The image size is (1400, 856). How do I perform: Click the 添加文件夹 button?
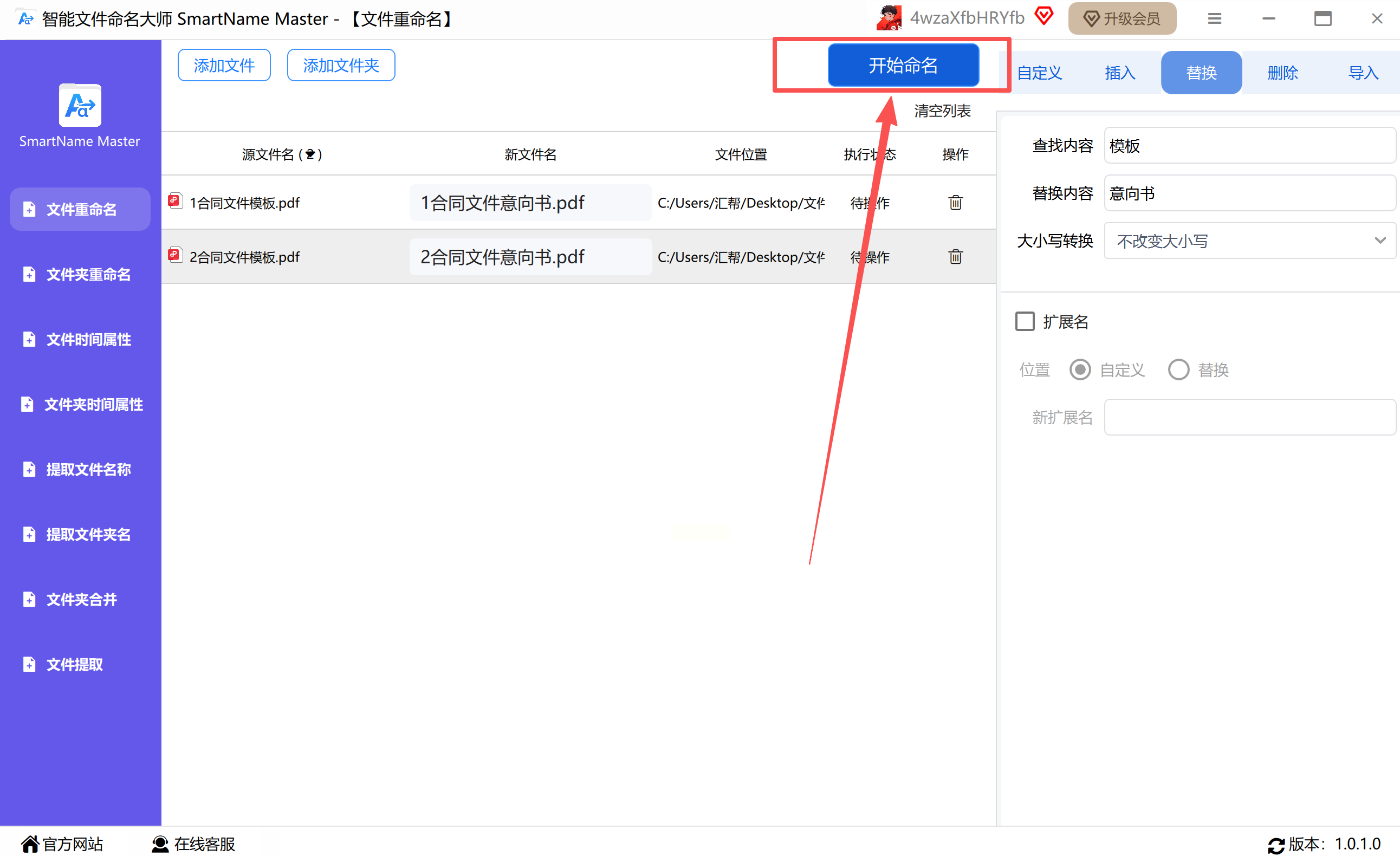tap(341, 66)
